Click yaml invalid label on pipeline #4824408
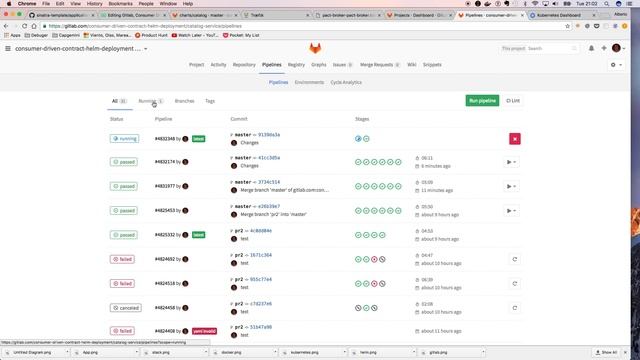This screenshot has height=360, width=640. [204, 331]
